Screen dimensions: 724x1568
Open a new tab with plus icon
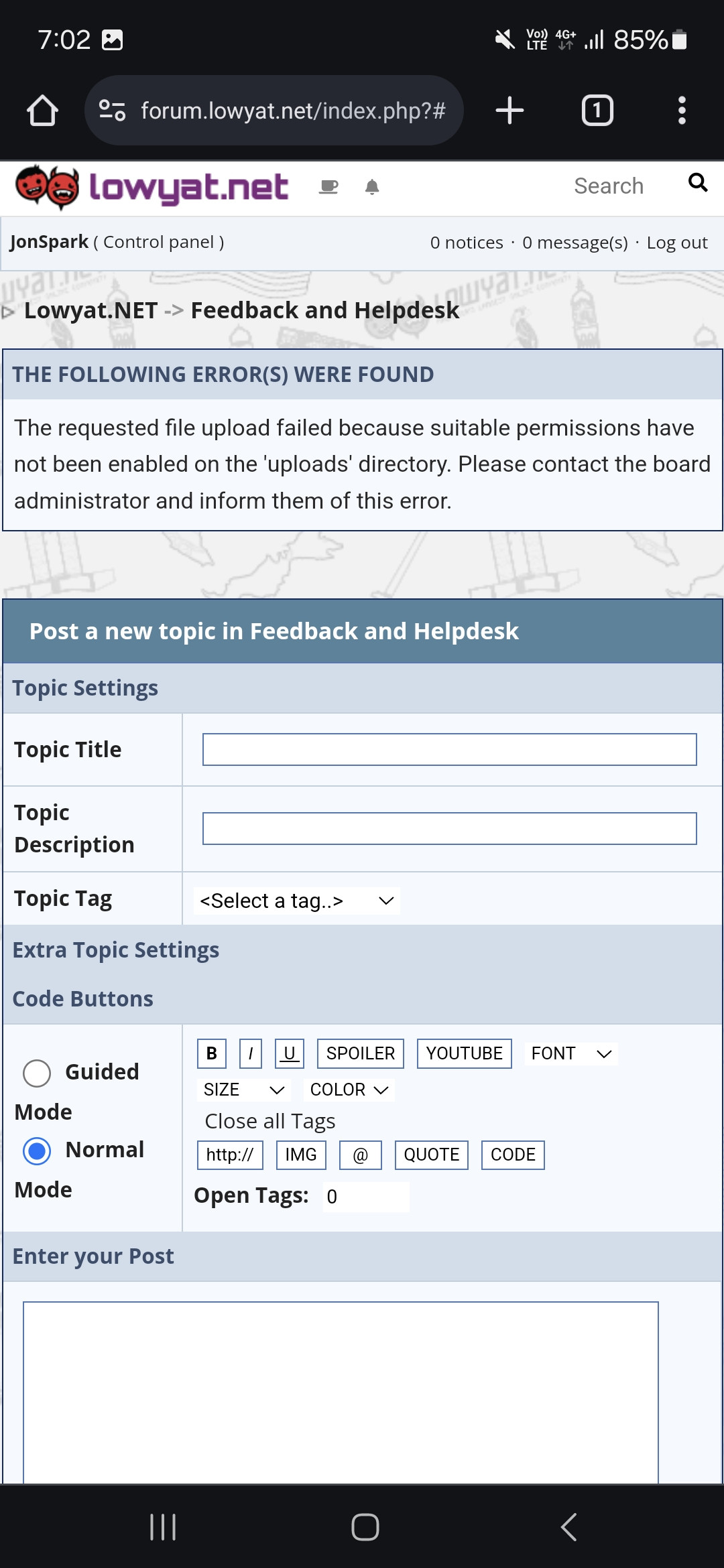click(x=509, y=111)
